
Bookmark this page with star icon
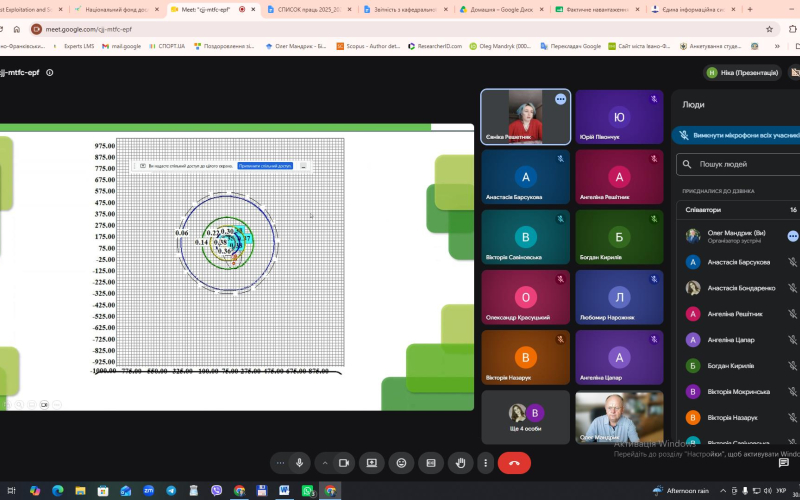769,29
